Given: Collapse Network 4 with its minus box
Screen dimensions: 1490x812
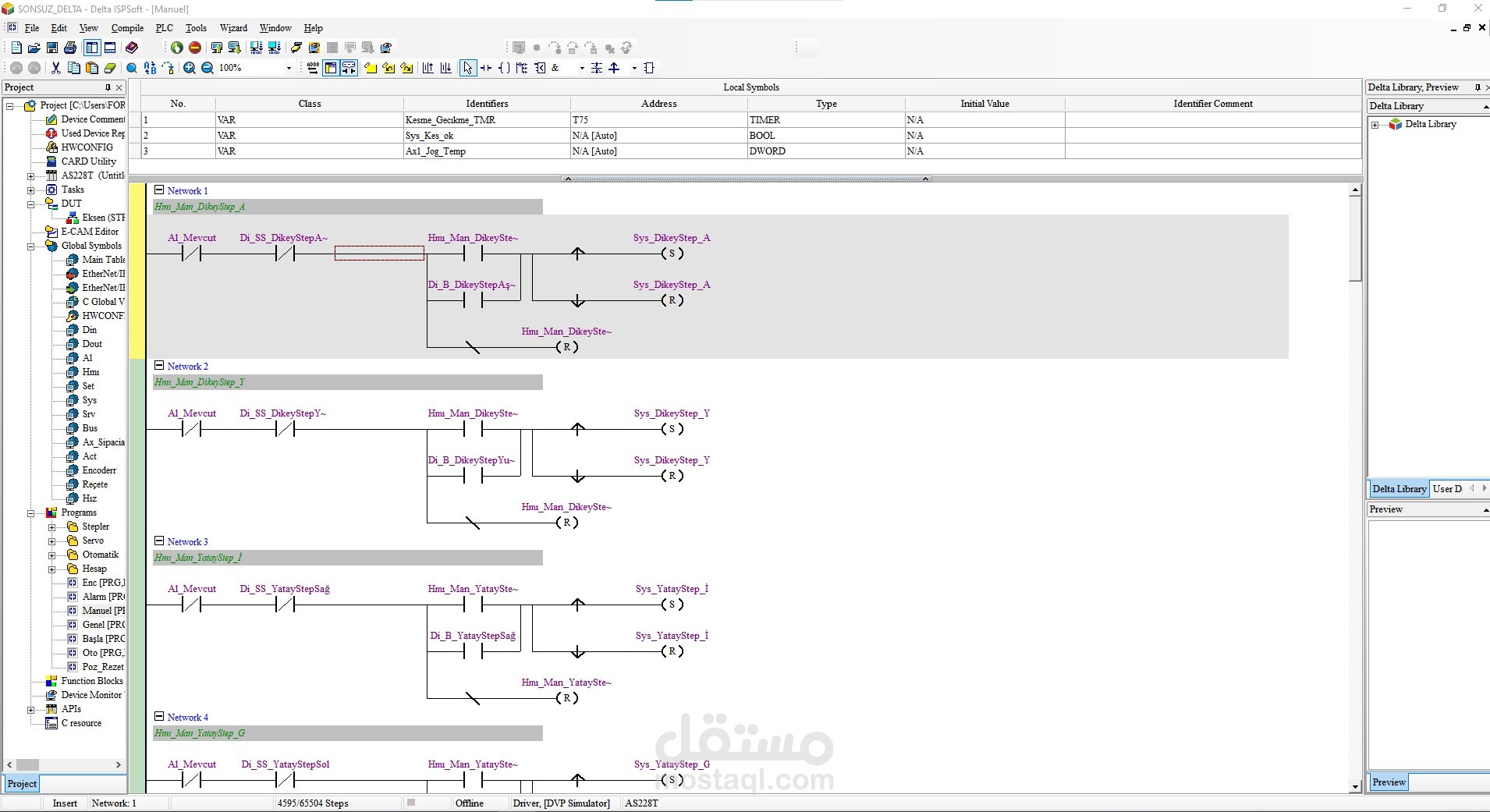Looking at the screenshot, I should (x=159, y=716).
